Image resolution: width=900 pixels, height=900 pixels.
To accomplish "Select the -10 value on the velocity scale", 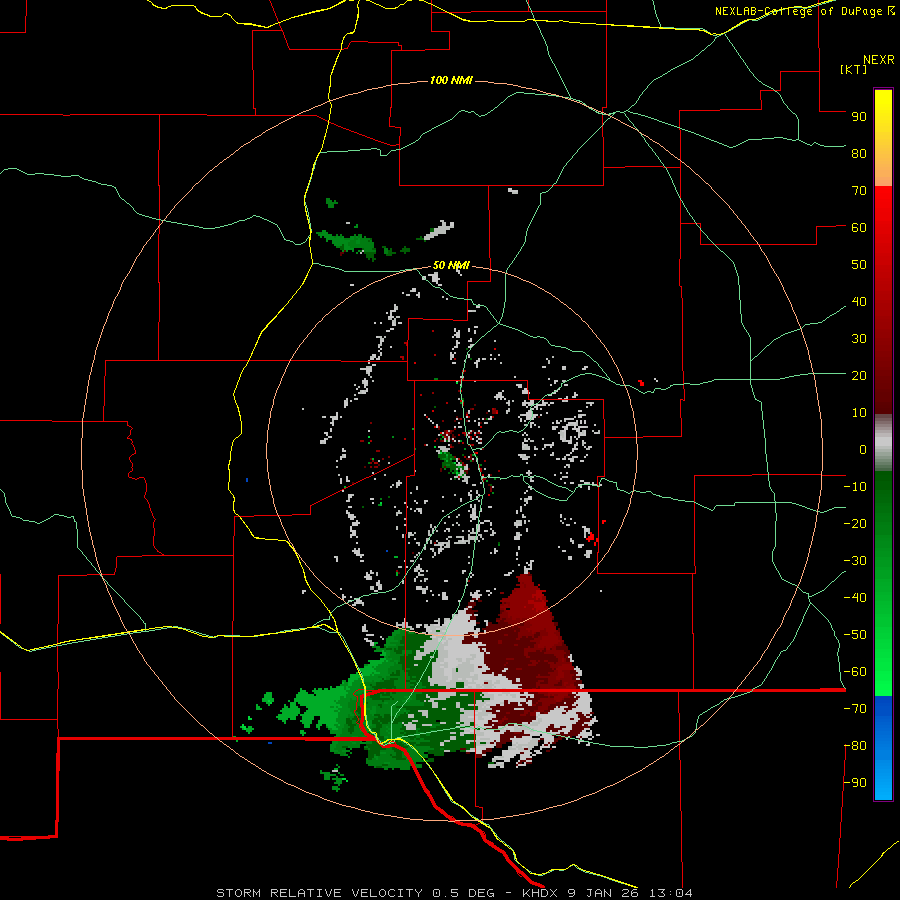I will 855,487.
